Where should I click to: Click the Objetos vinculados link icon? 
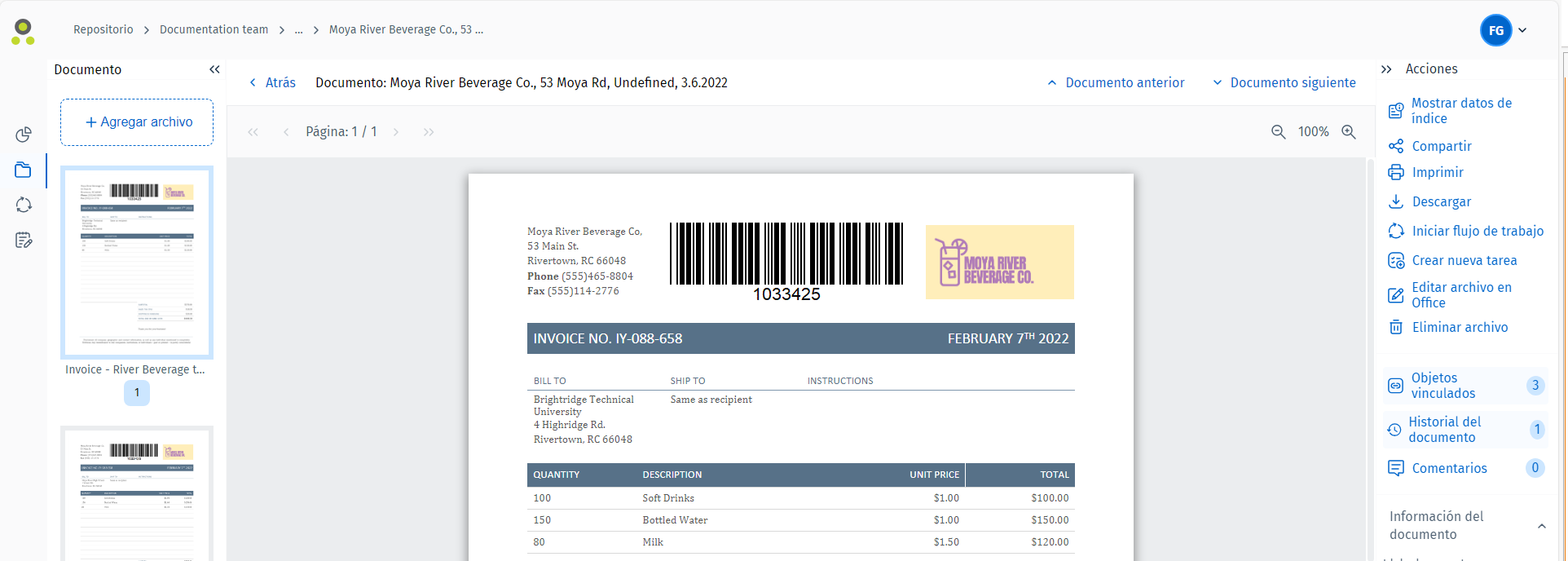coord(1396,386)
